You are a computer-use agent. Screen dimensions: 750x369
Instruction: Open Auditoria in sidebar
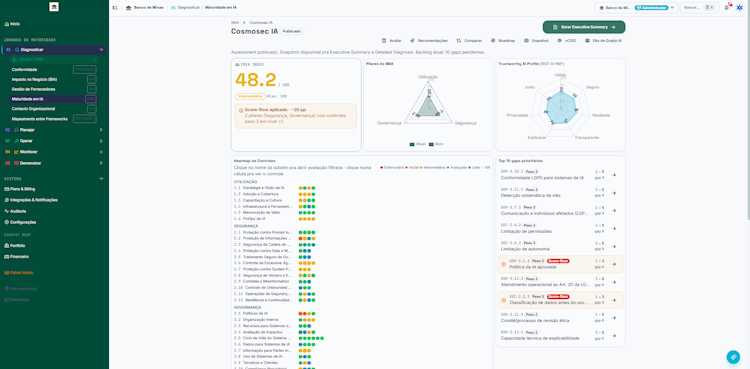(15, 211)
